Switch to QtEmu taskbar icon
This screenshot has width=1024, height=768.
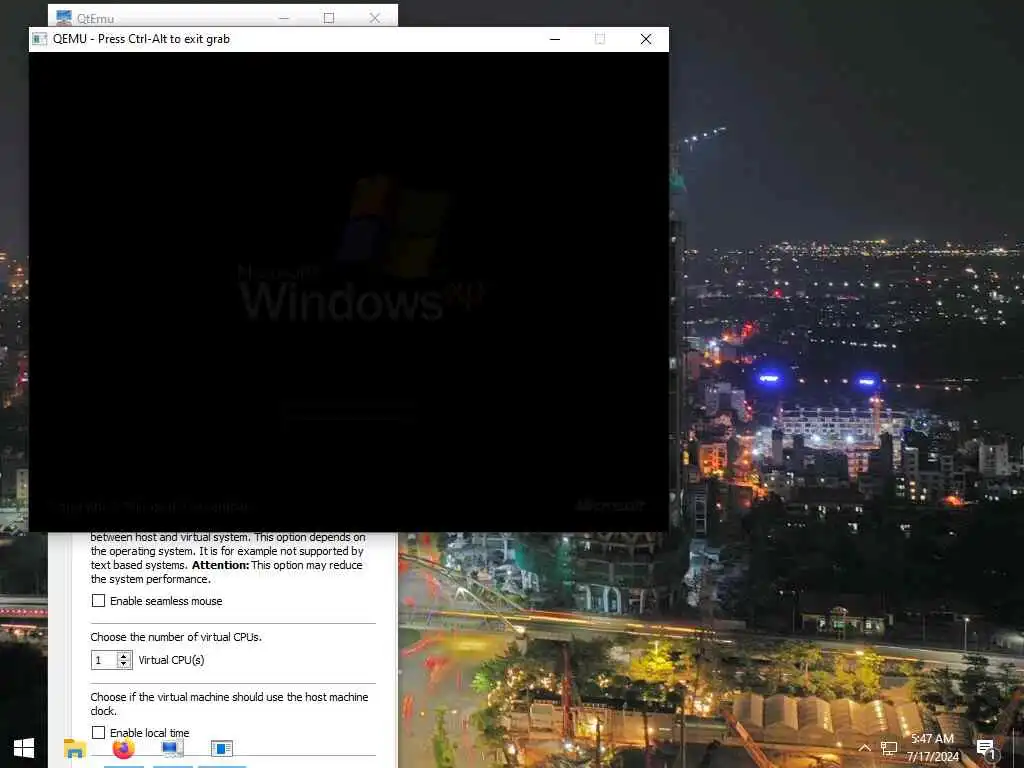172,748
